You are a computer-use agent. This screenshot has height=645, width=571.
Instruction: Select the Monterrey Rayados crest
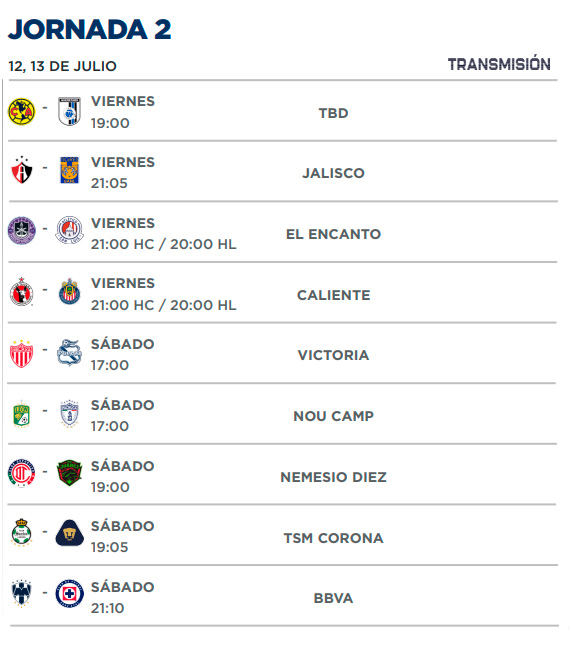(21, 593)
